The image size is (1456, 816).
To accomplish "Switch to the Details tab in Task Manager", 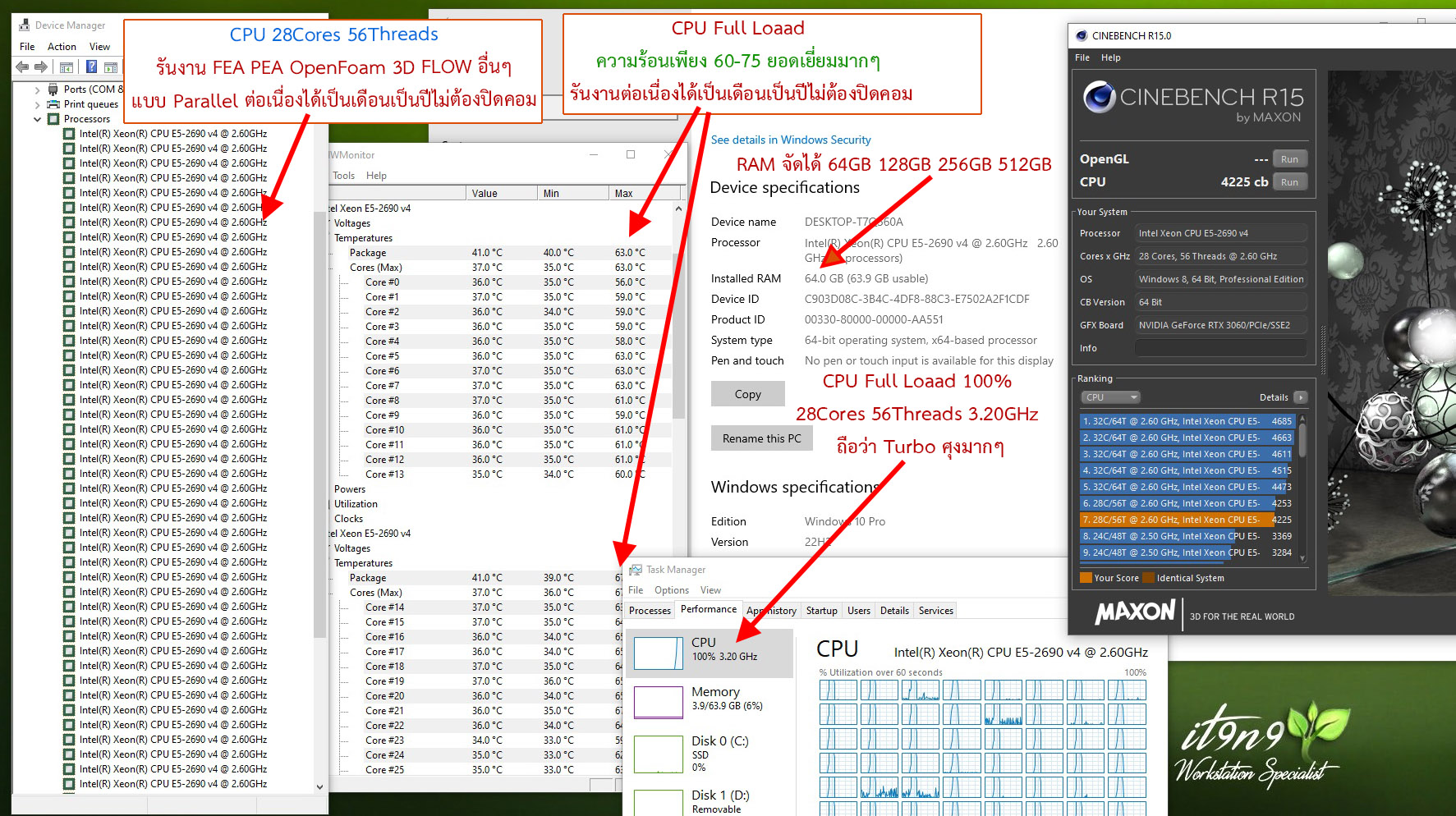I will (894, 611).
